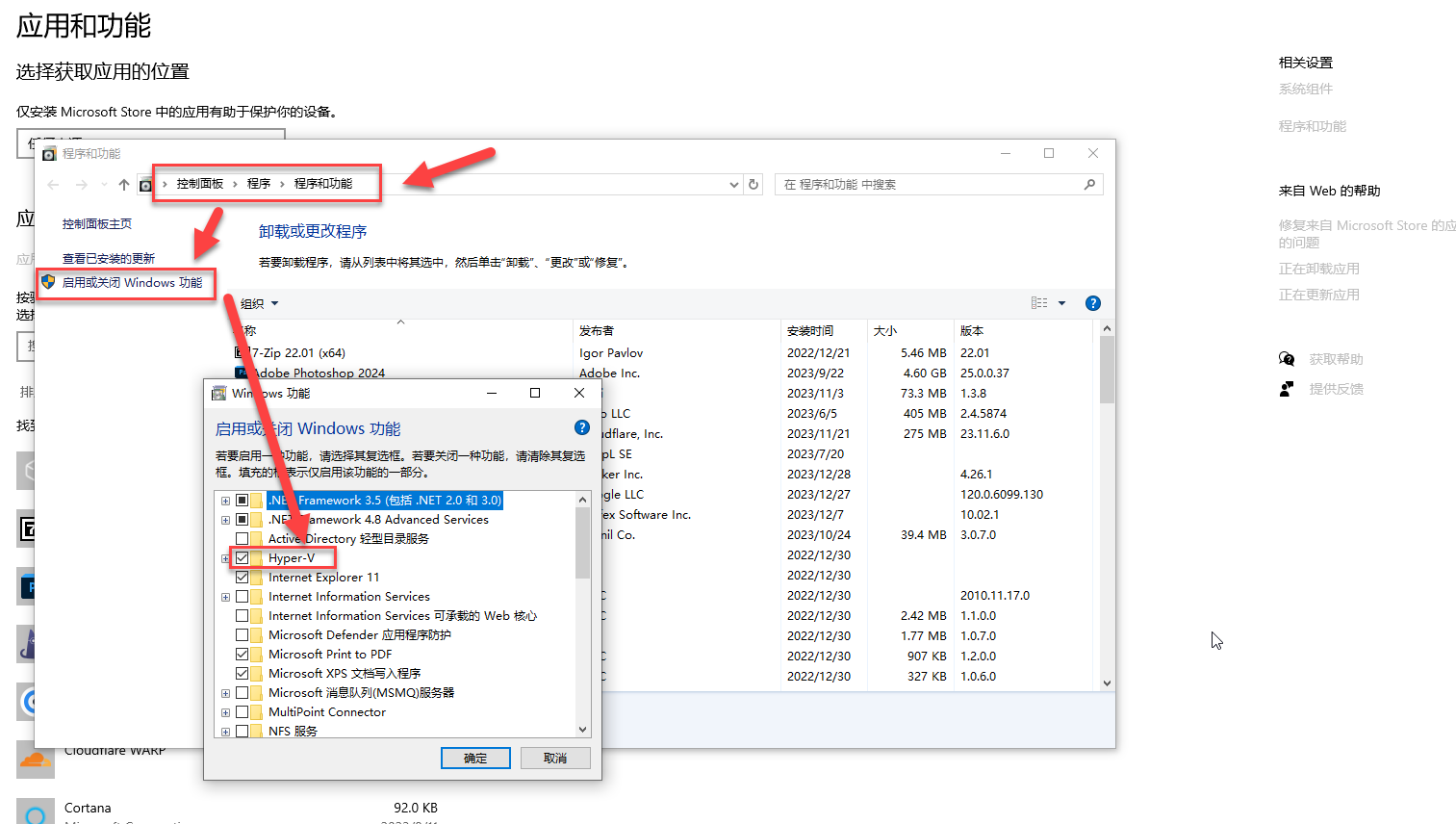Toggle Microsoft XPS 文档写入程序 checkbox

coord(242,674)
